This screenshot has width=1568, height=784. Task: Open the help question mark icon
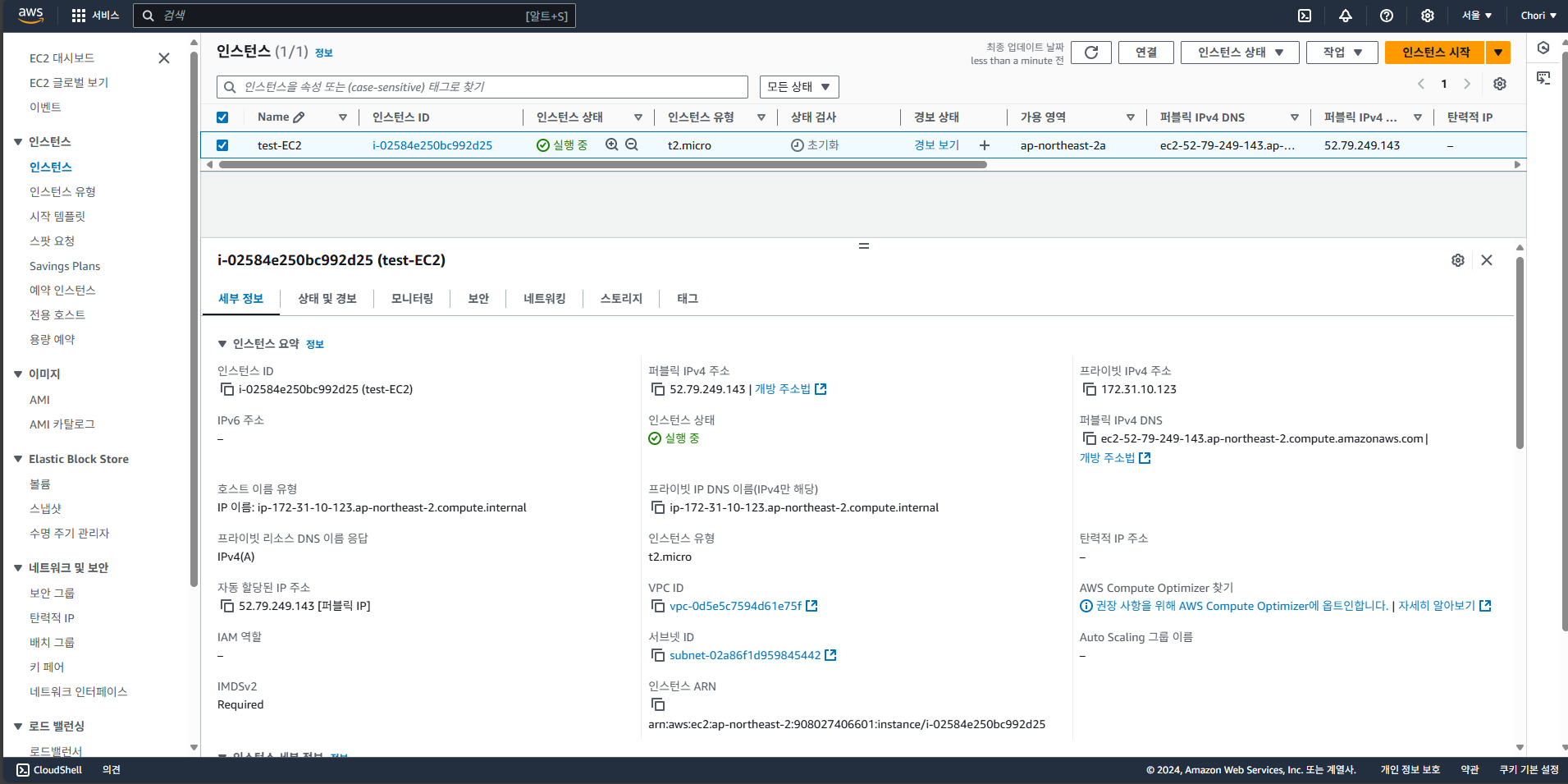(x=1387, y=16)
